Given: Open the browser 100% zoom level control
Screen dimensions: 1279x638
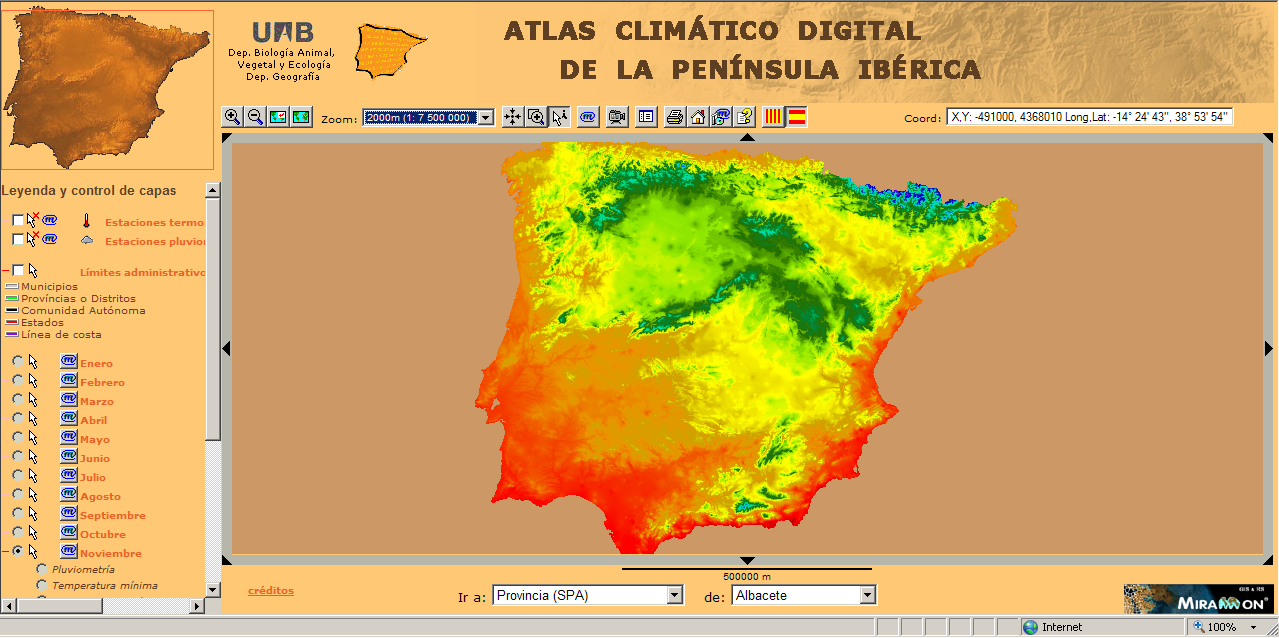Looking at the screenshot, I should (1226, 627).
